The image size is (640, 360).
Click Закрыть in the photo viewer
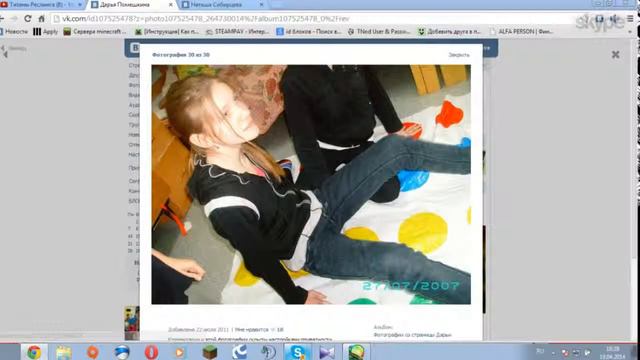(x=459, y=55)
